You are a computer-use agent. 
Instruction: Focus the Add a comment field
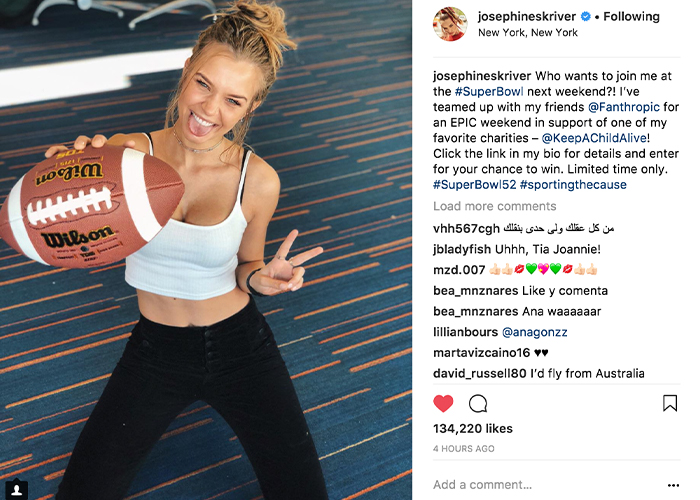click(545, 485)
